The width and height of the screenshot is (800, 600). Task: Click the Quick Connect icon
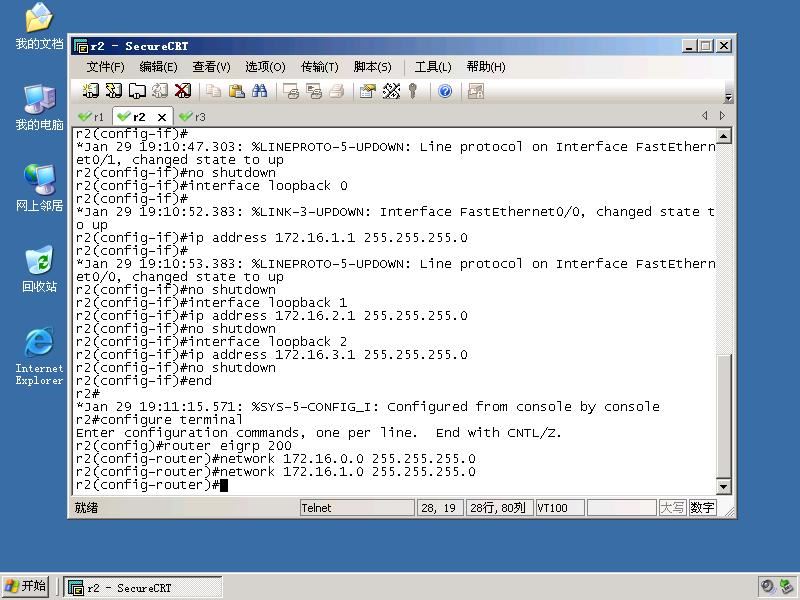click(113, 91)
